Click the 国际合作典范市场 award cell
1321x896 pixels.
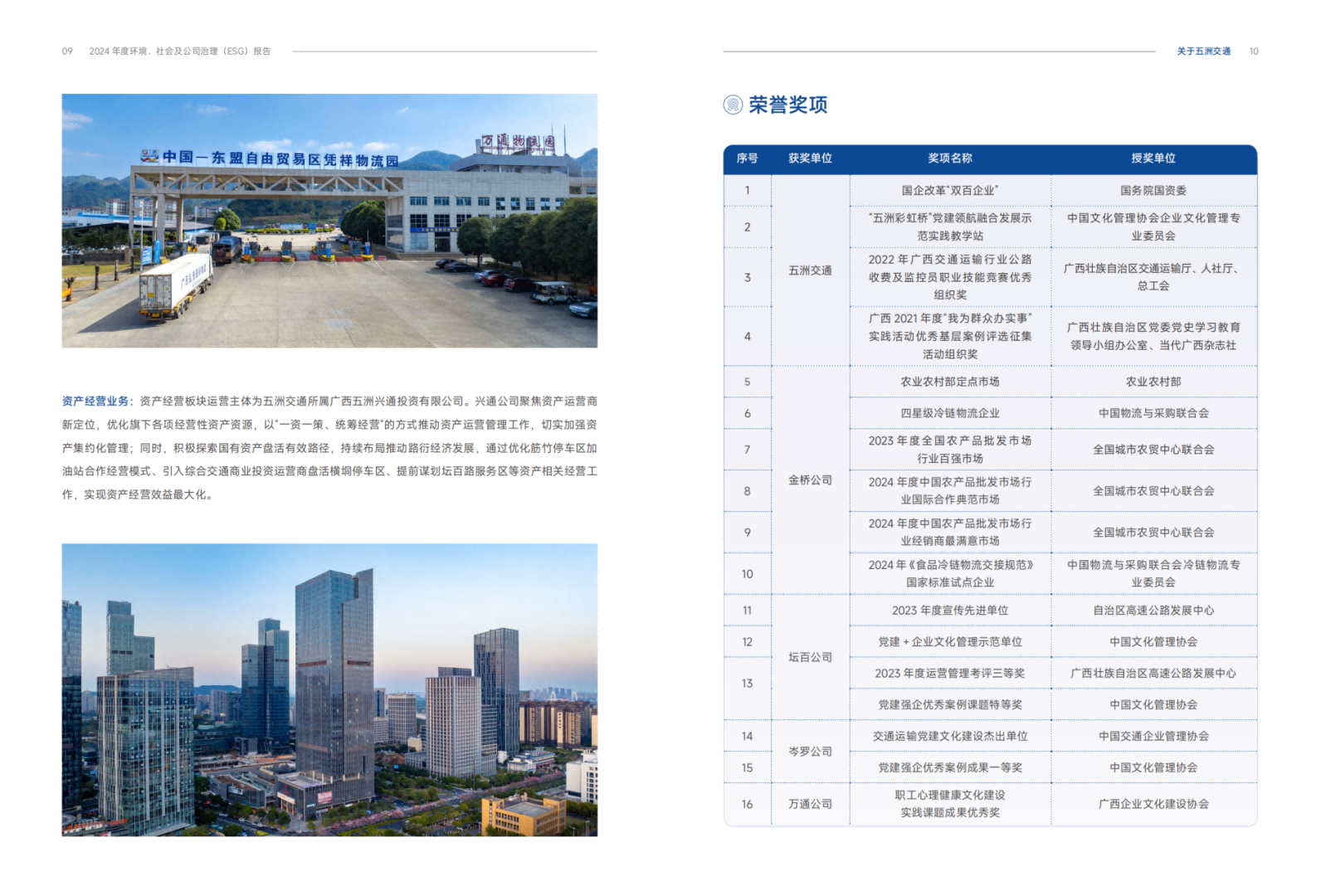pos(950,491)
